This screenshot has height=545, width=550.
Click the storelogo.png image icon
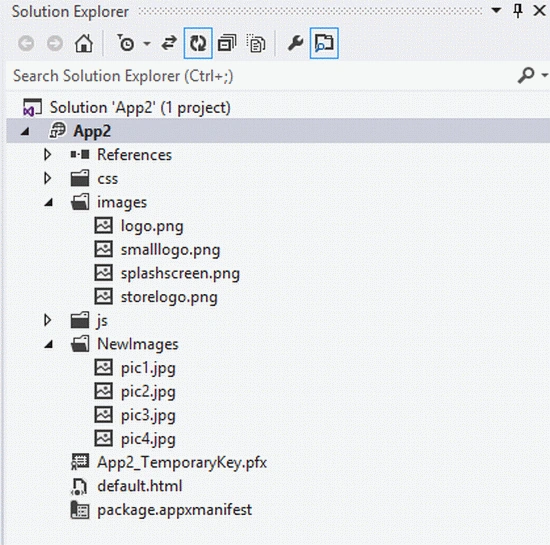click(x=104, y=296)
